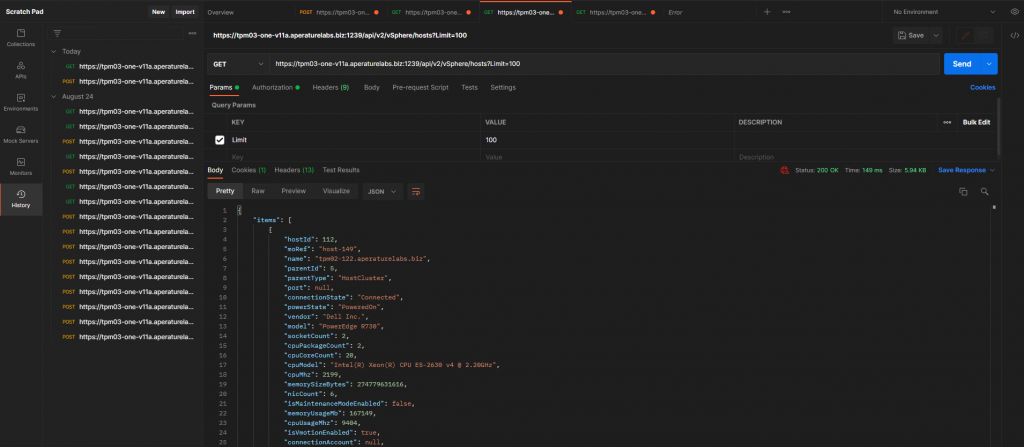Open the Save Response dropdown

967,170
